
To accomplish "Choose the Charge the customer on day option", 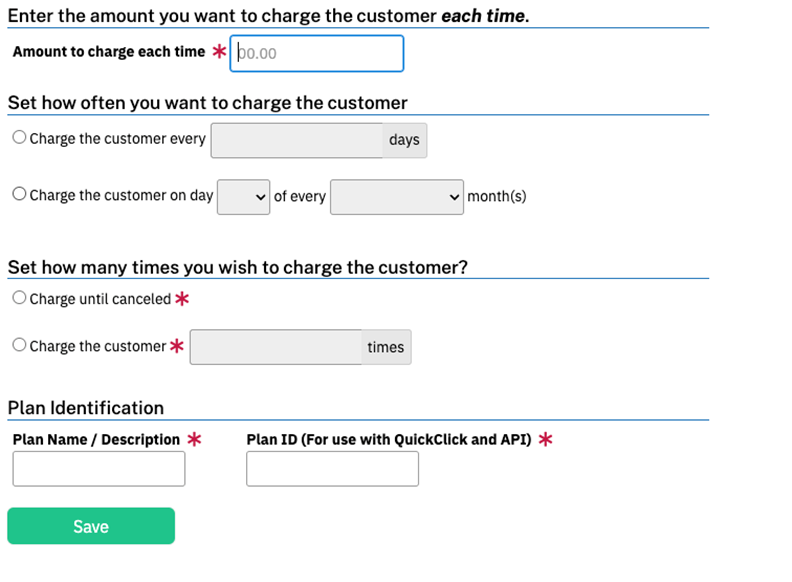I will pyautogui.click(x=19, y=195).
